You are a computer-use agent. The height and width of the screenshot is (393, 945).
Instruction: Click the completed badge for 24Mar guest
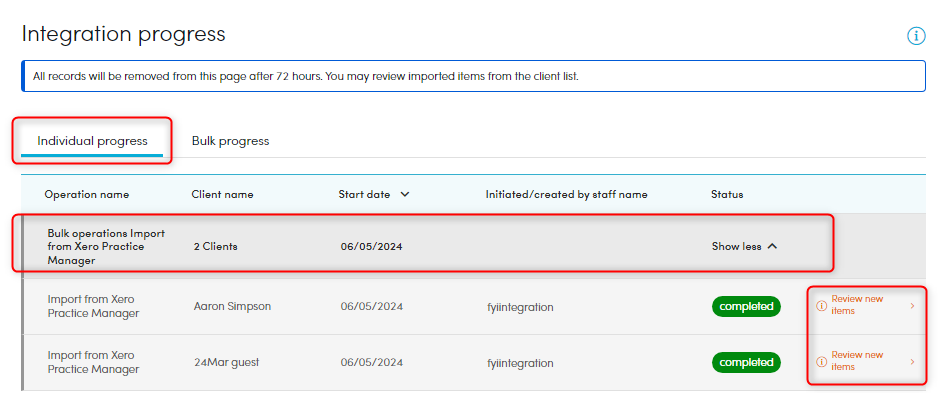point(746,362)
